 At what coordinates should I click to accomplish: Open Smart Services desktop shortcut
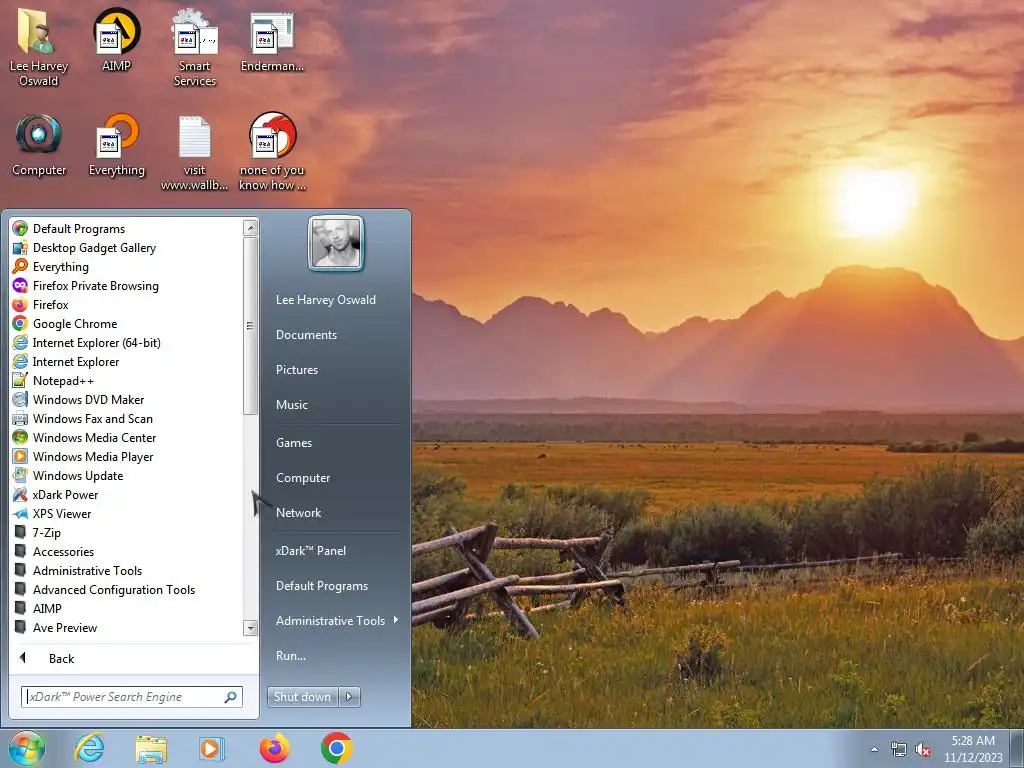[x=195, y=47]
